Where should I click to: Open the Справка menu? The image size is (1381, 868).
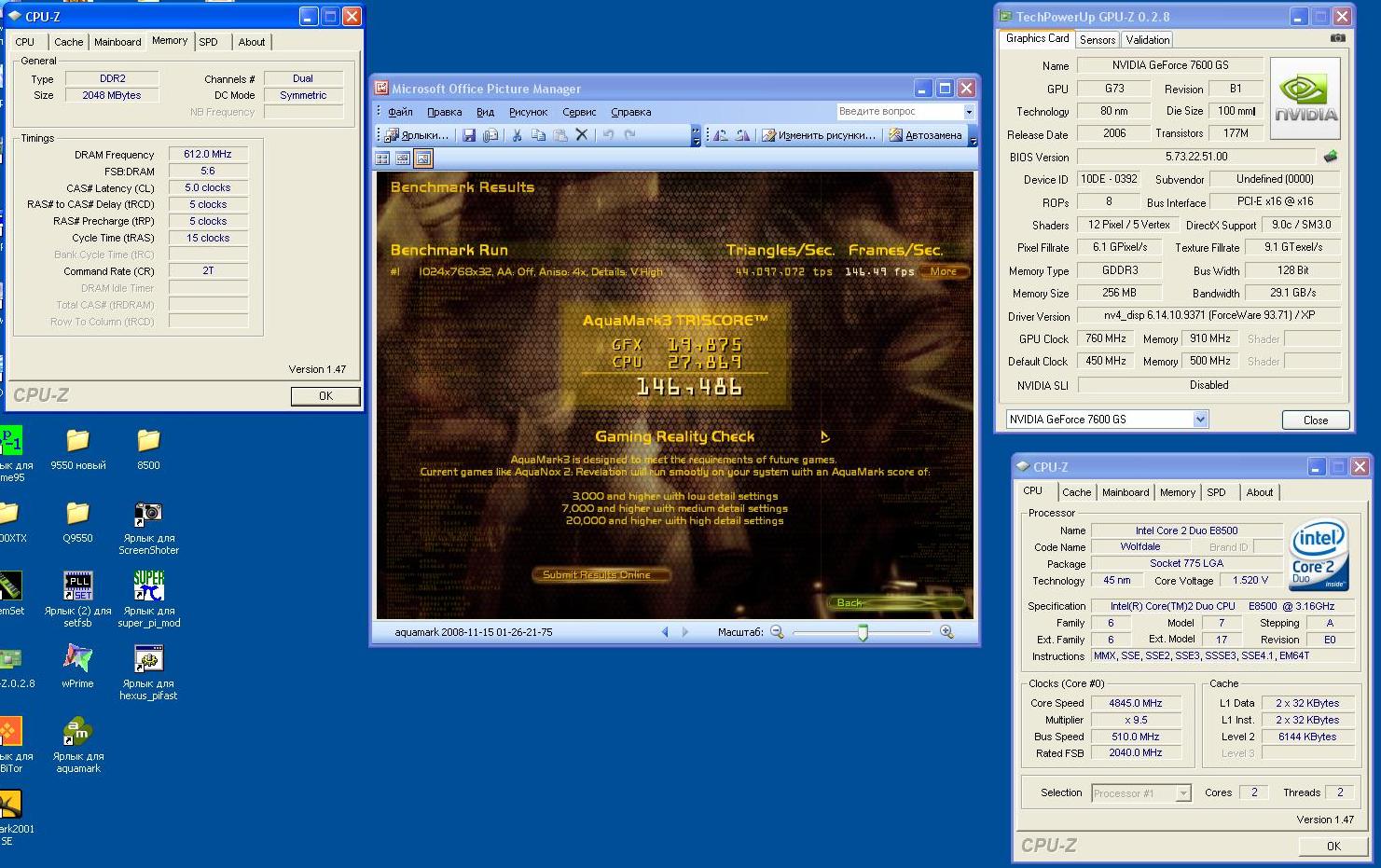pyautogui.click(x=630, y=112)
